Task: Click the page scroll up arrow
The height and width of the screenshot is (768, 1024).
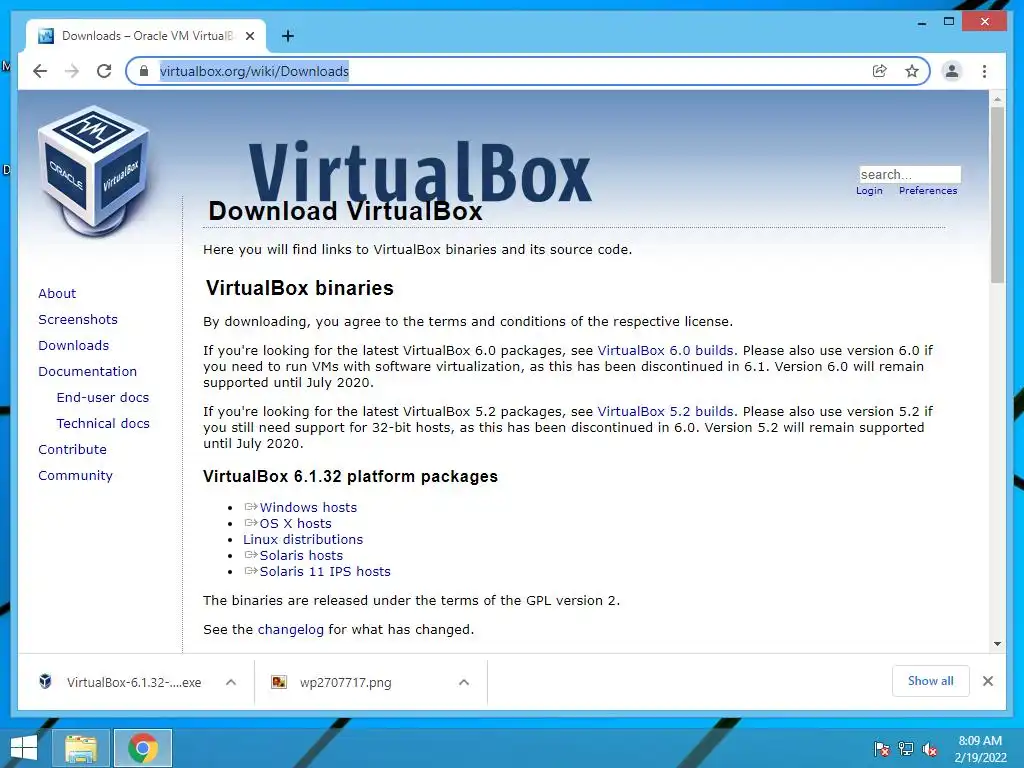Action: point(997,99)
